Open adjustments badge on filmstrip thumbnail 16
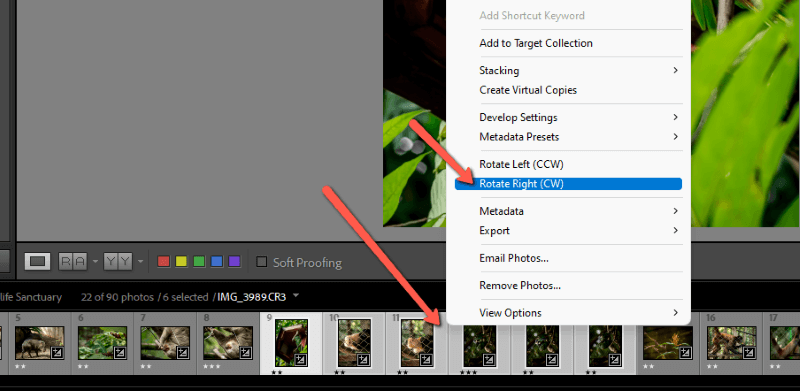The image size is (800, 391). [748, 352]
